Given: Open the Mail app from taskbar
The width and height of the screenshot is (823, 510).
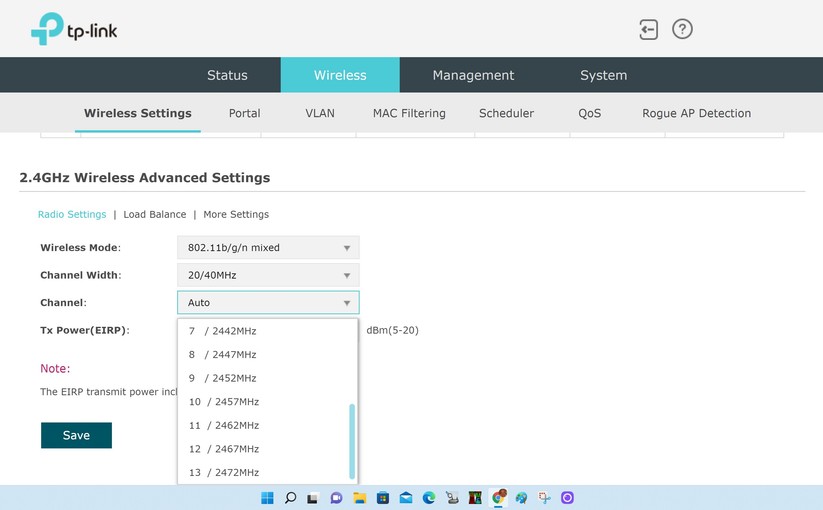Looking at the screenshot, I should (x=406, y=498).
